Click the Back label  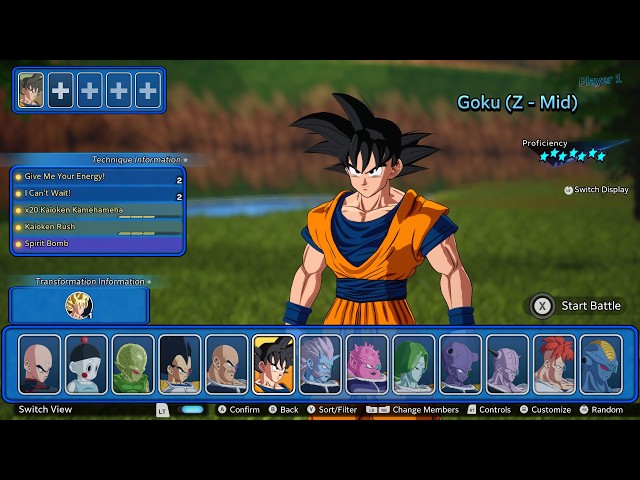click(x=289, y=410)
